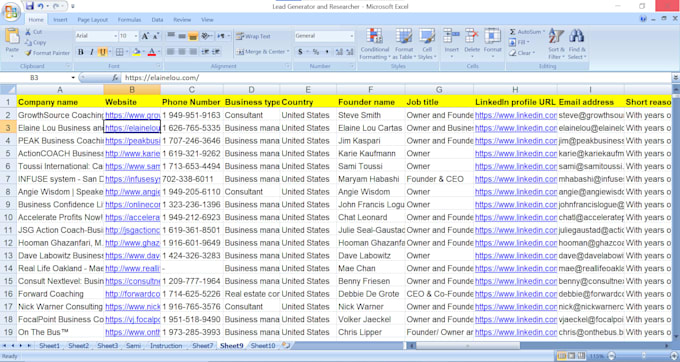Open the website link for Forward Coaching
Viewport: 680px width, 362px height.
[132, 294]
